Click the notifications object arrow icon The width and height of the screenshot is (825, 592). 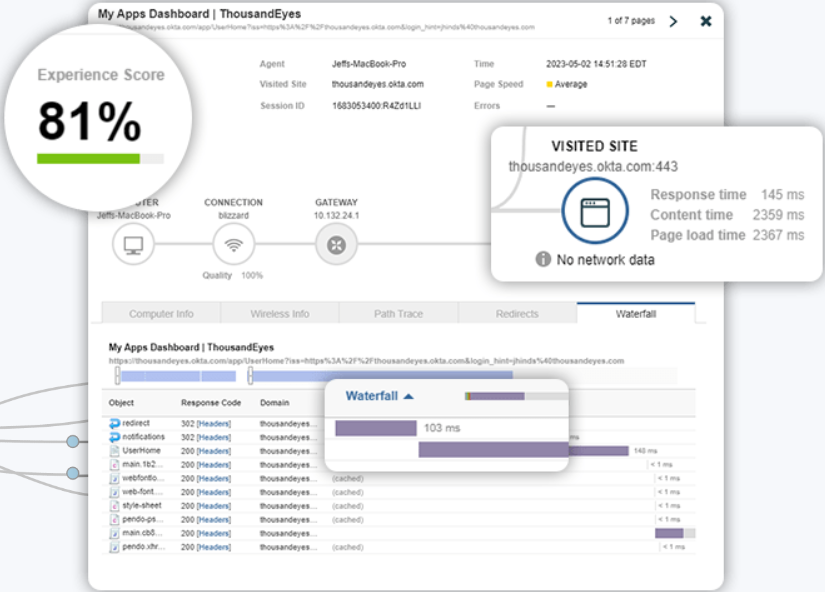[x=114, y=437]
